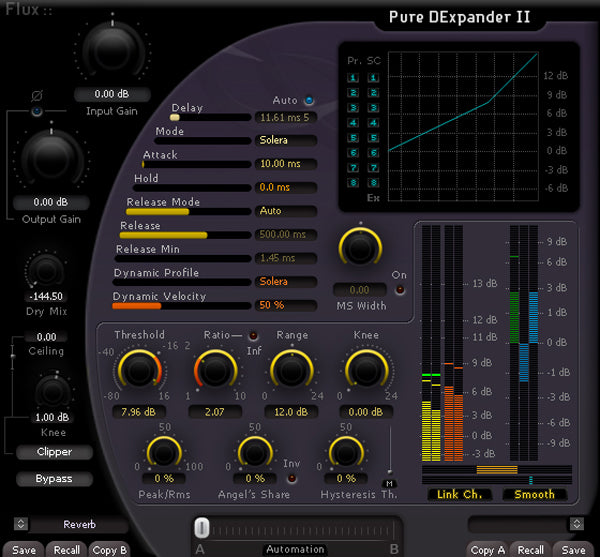Toggle the Auto delay LED button

(x=308, y=100)
